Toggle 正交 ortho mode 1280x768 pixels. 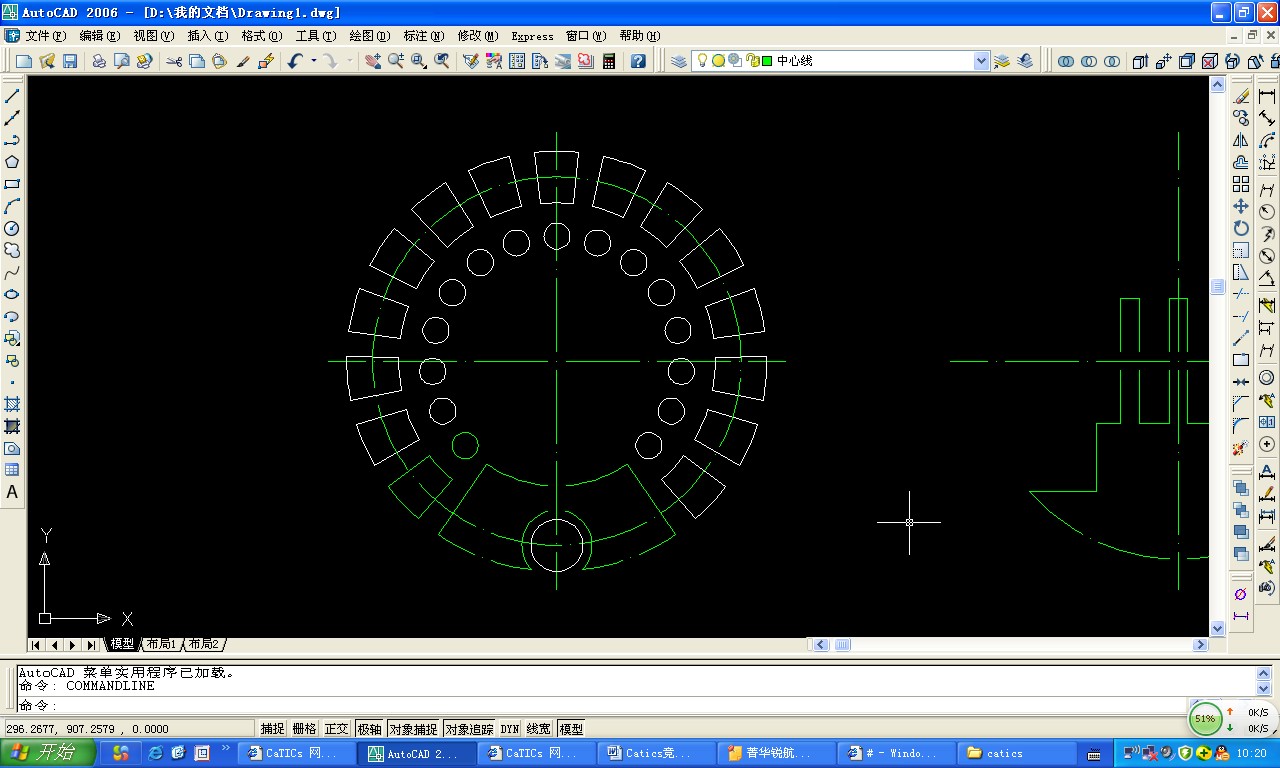point(336,729)
